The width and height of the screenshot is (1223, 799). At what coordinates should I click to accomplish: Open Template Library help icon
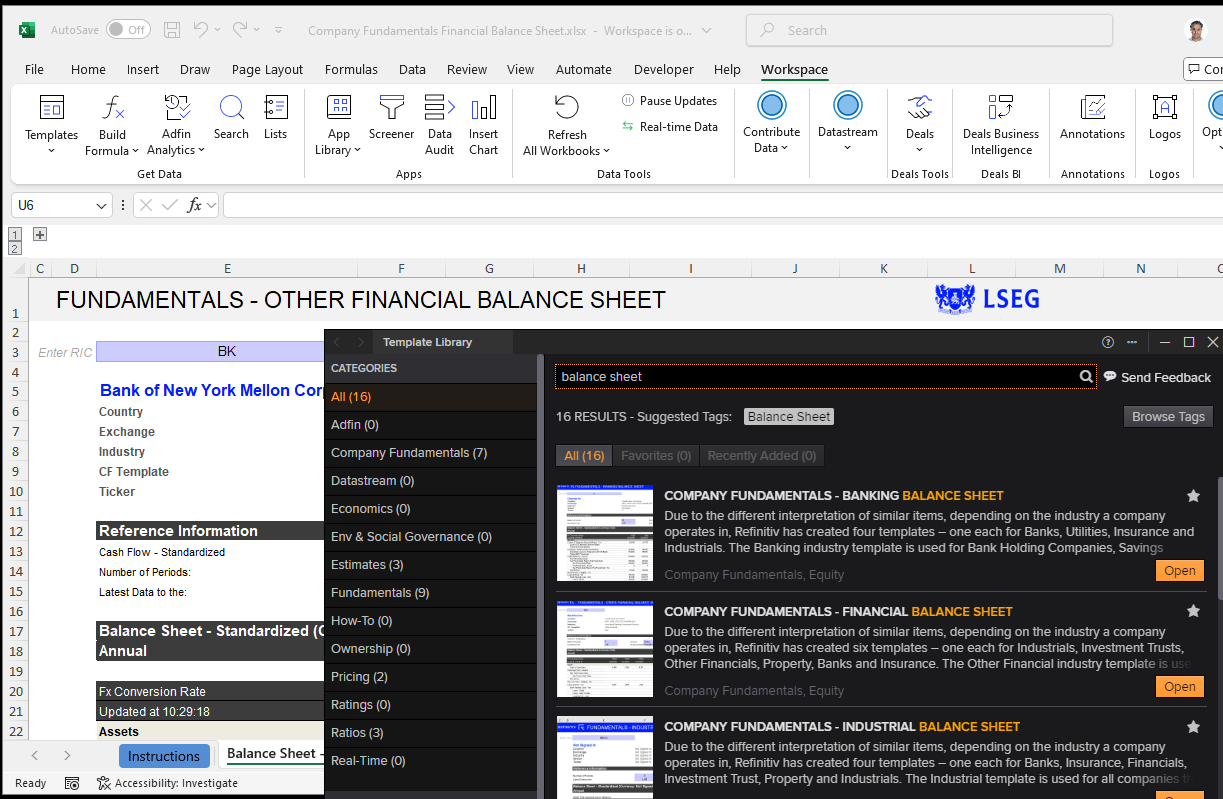tap(1108, 342)
